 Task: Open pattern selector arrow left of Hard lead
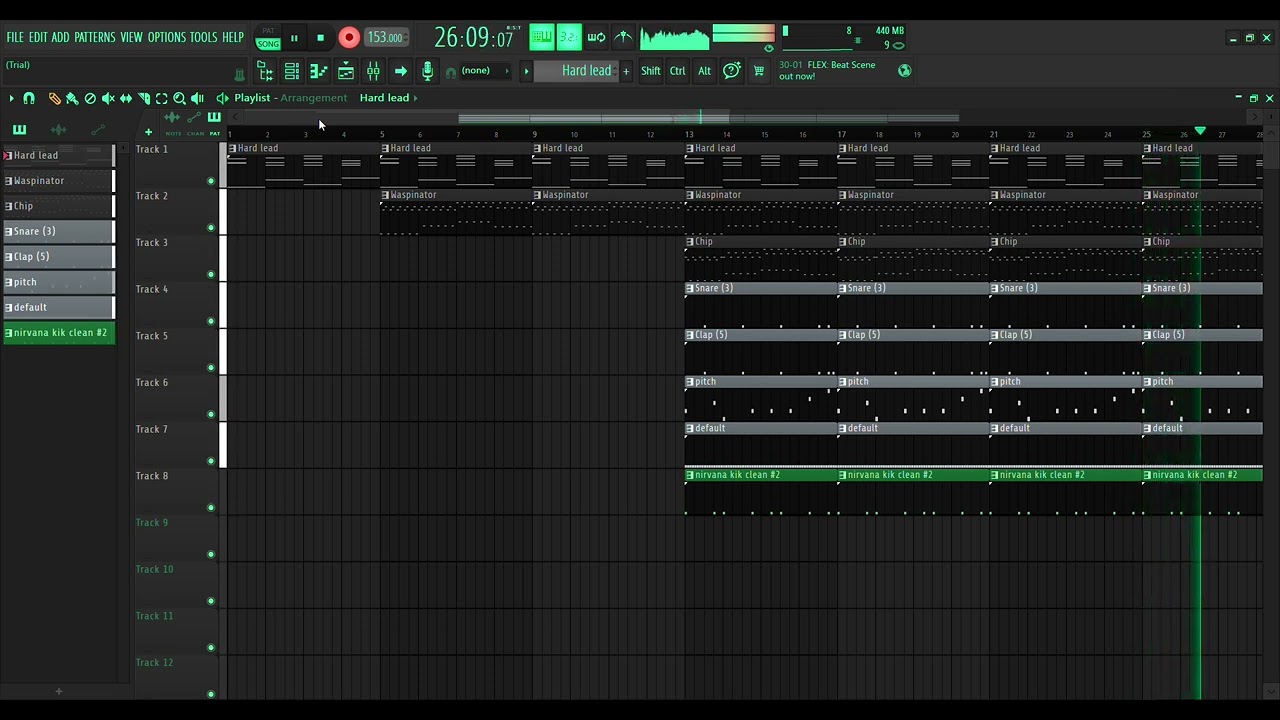coord(526,71)
